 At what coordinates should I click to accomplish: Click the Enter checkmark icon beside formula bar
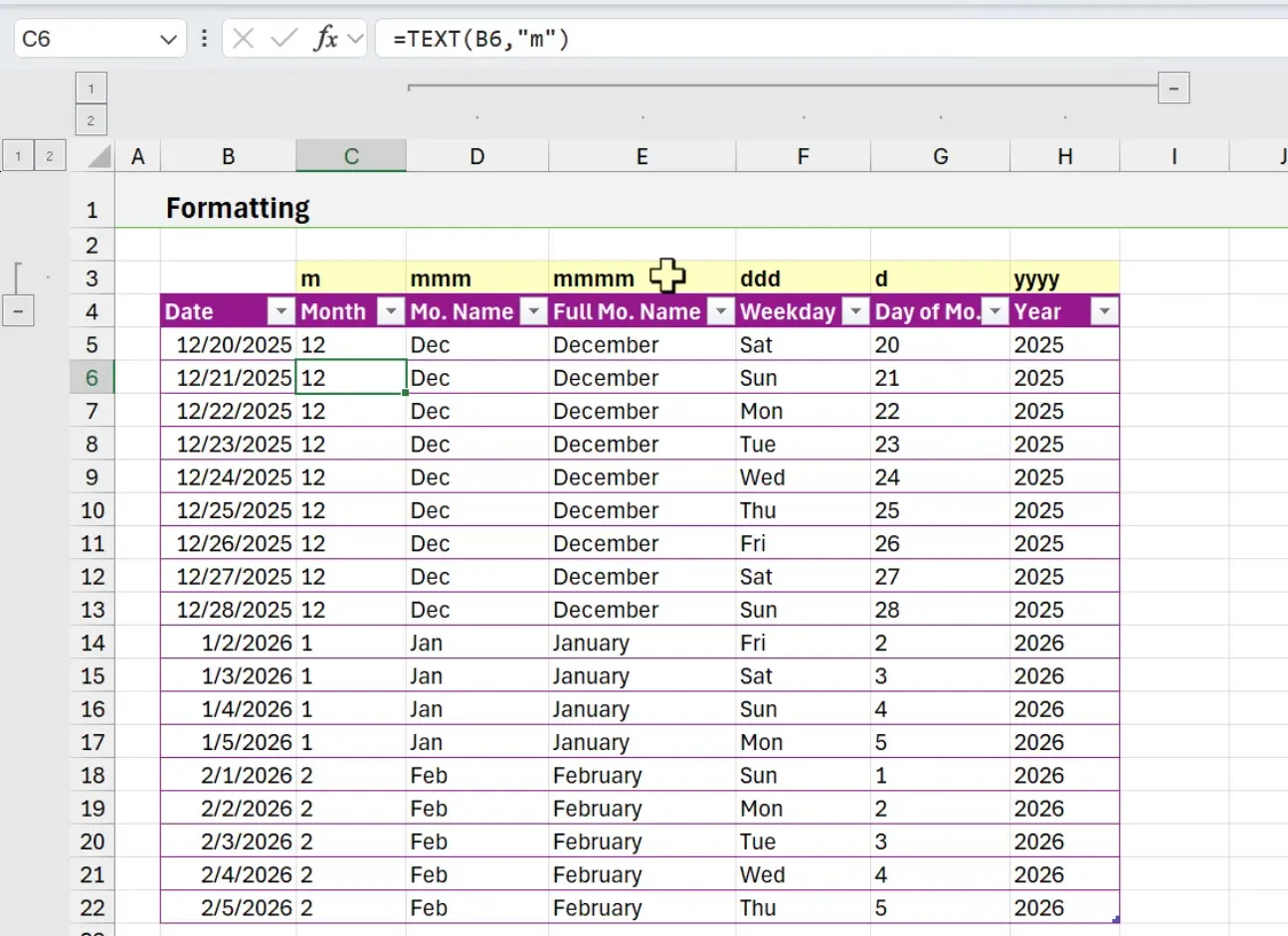[x=283, y=39]
